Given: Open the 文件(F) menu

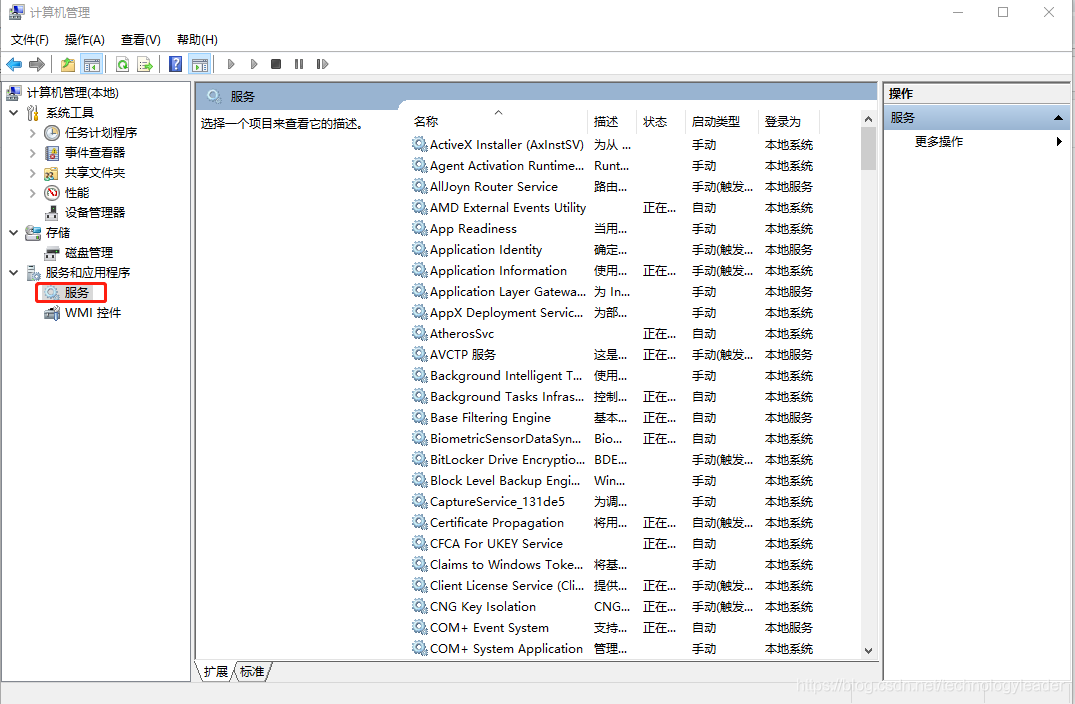Looking at the screenshot, I should pyautogui.click(x=29, y=40).
